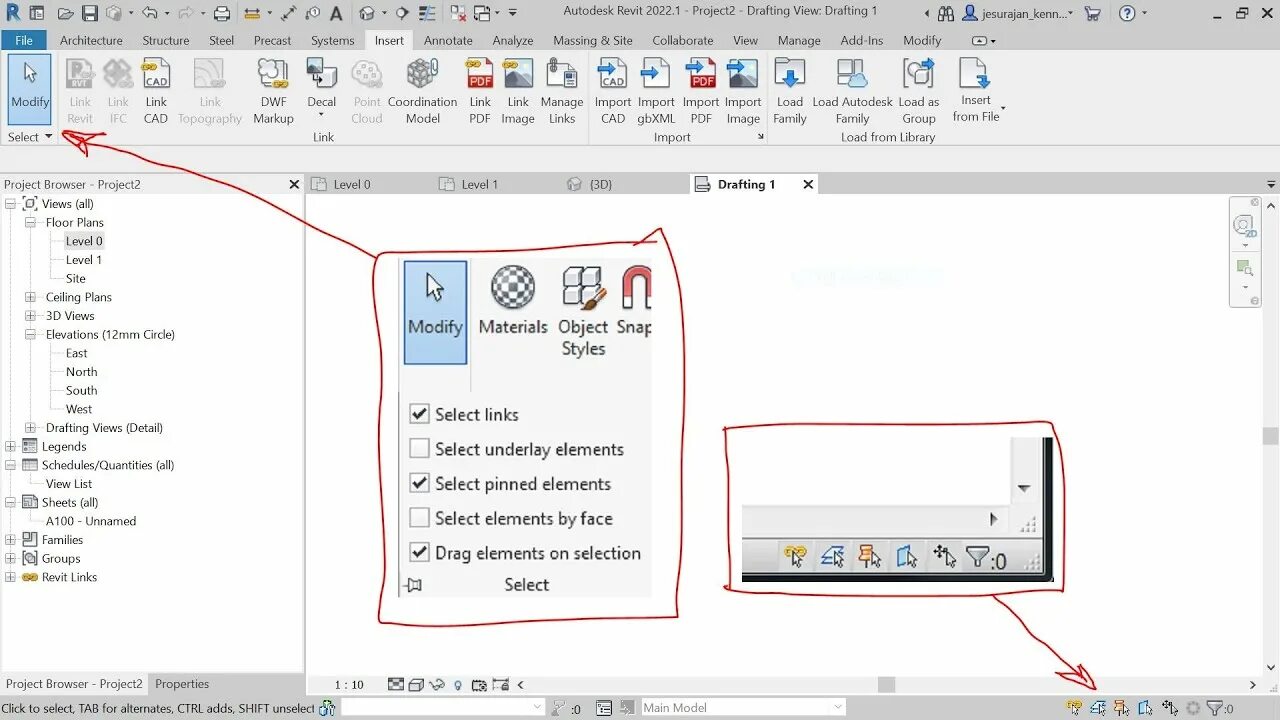Click the Load Family tool
Screen dimensions: 1280x720
(x=790, y=92)
